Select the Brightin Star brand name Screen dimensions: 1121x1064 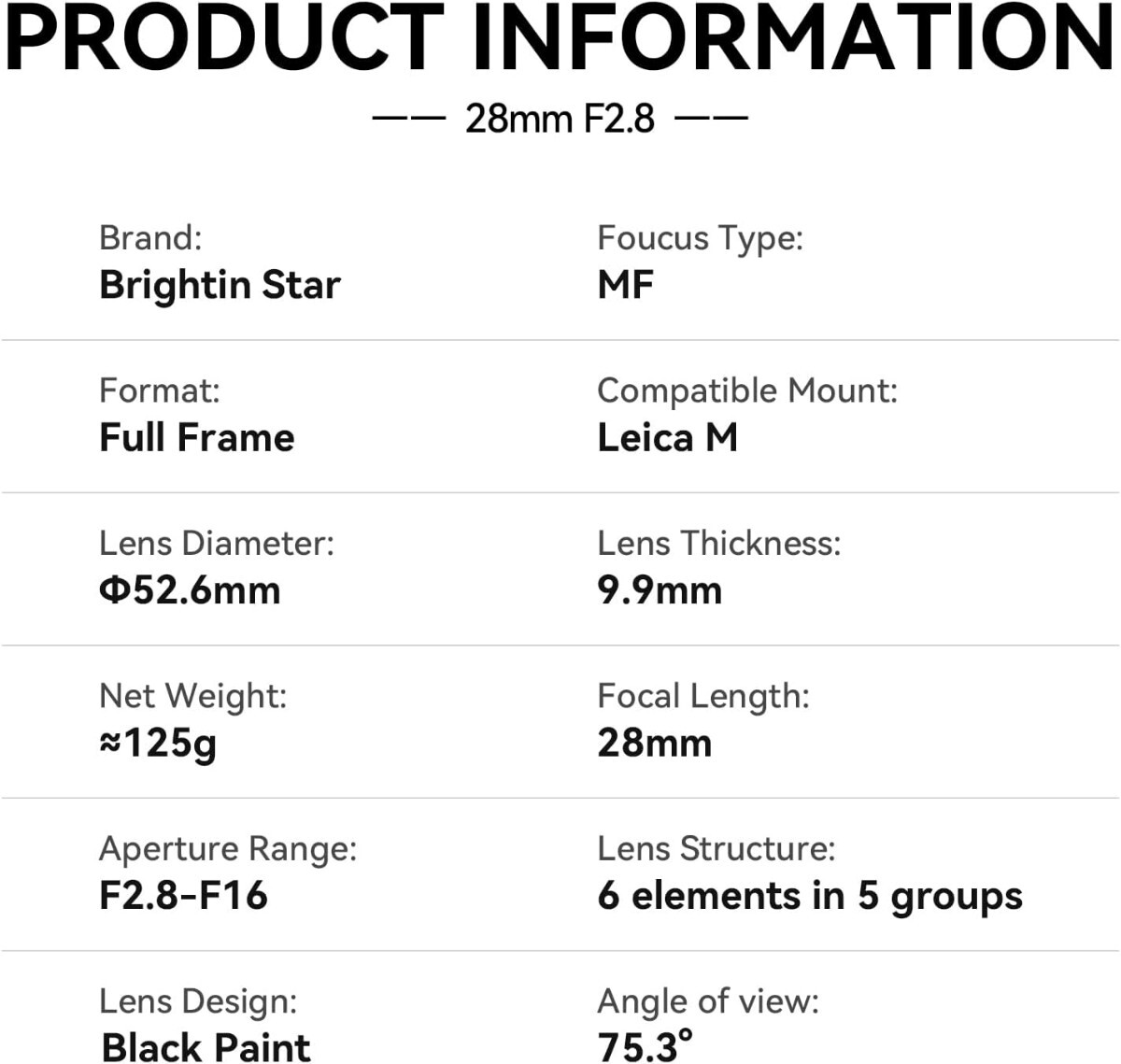click(x=220, y=285)
